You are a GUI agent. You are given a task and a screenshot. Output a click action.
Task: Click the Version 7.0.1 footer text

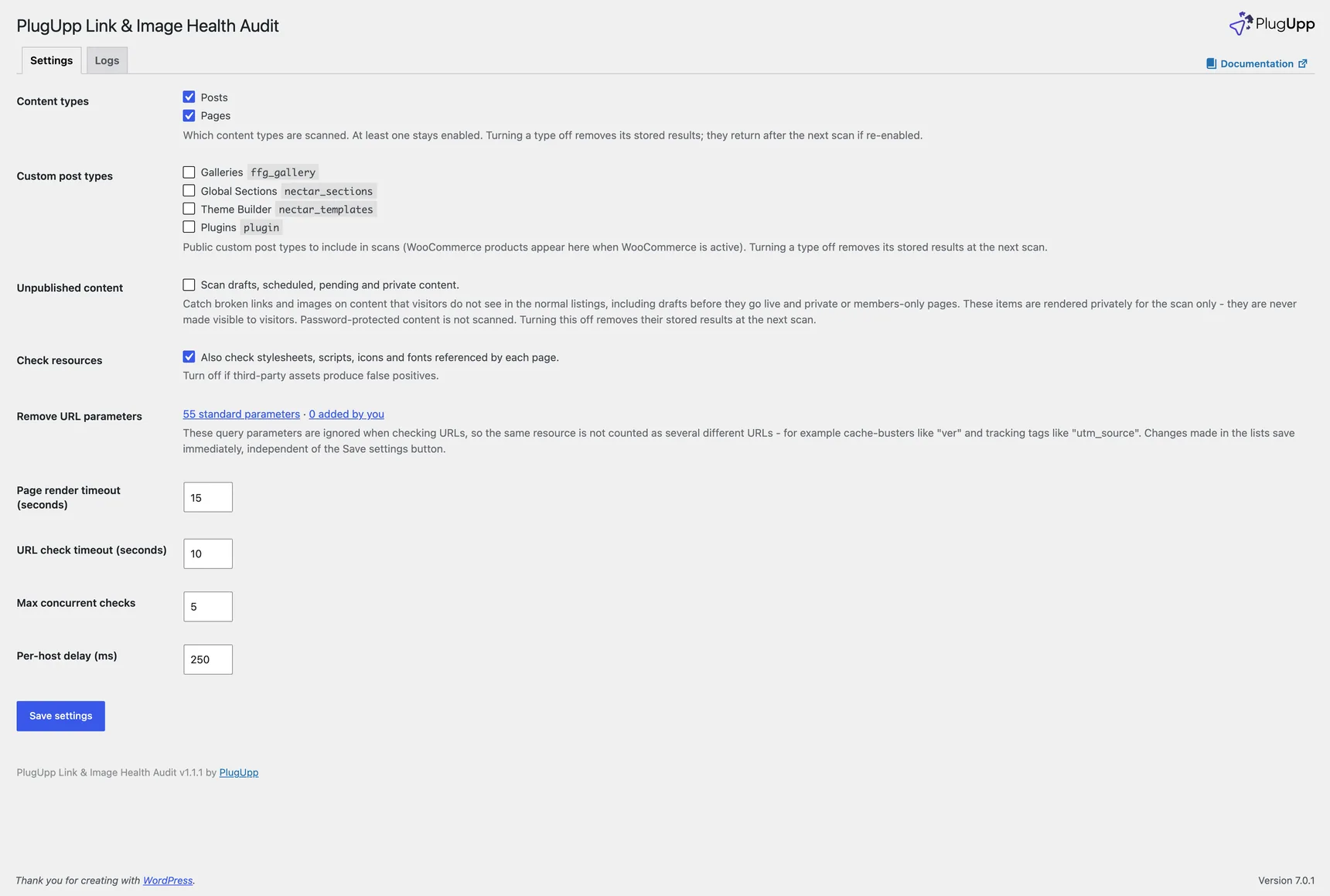(1286, 881)
